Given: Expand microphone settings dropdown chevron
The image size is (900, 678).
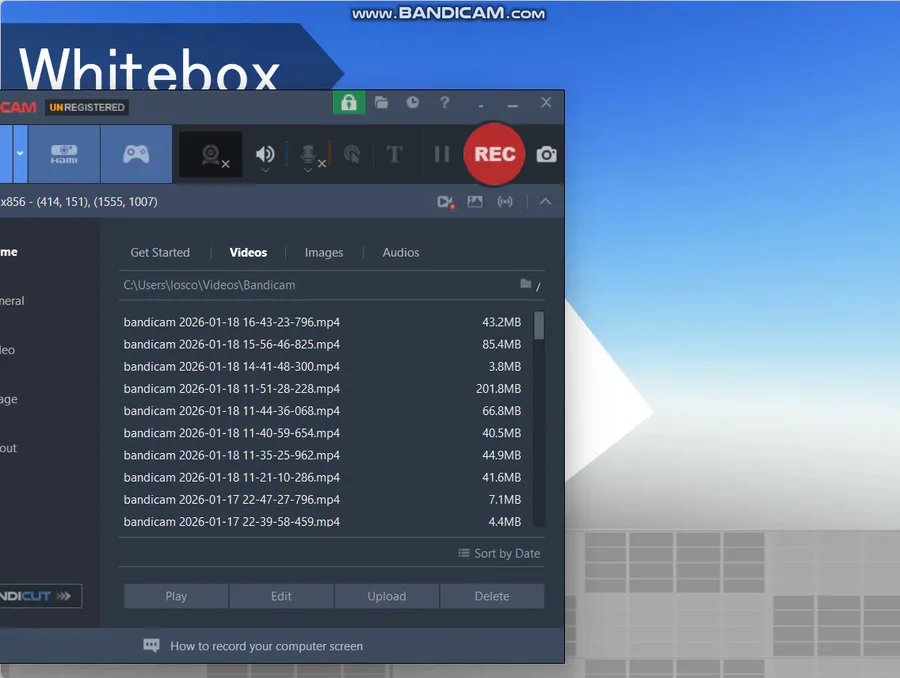Looking at the screenshot, I should [x=308, y=170].
